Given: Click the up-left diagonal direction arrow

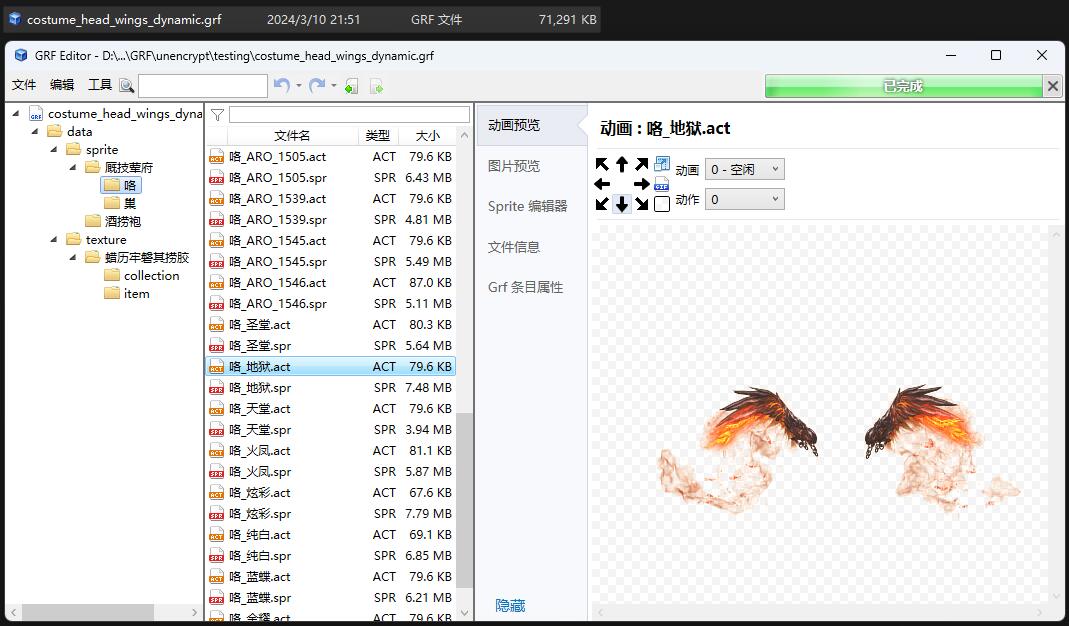Looking at the screenshot, I should pyautogui.click(x=602, y=164).
